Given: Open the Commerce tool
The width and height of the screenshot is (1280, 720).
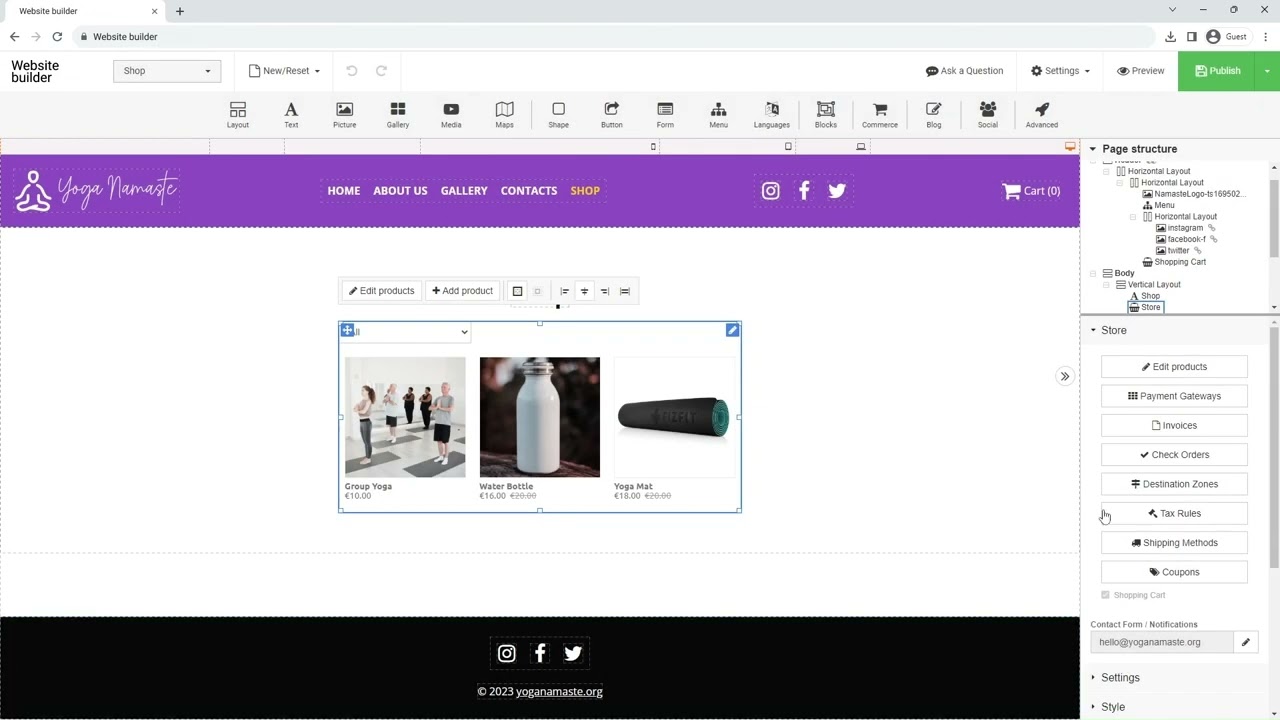Looking at the screenshot, I should click(880, 115).
